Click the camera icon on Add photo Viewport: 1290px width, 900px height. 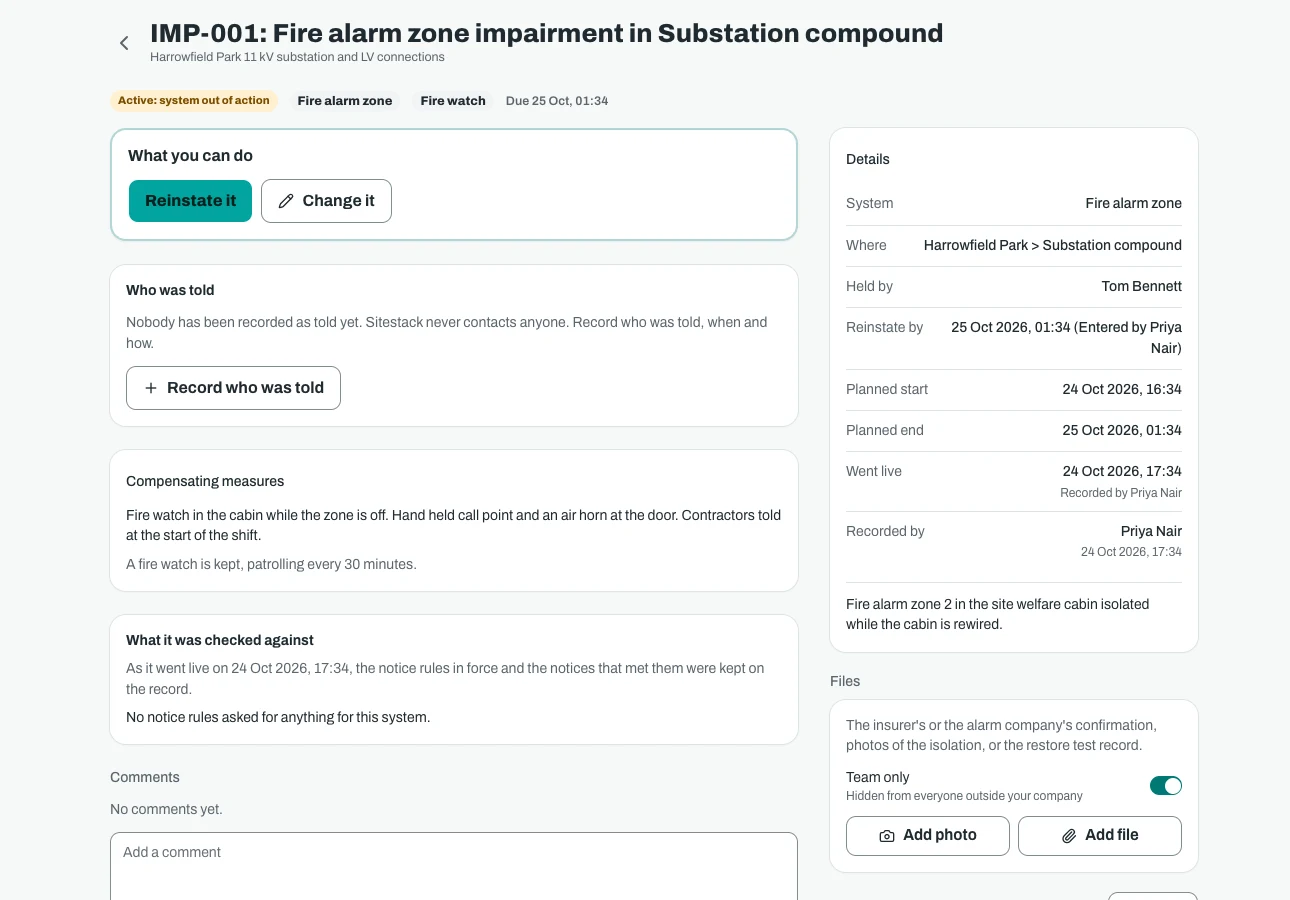(887, 836)
